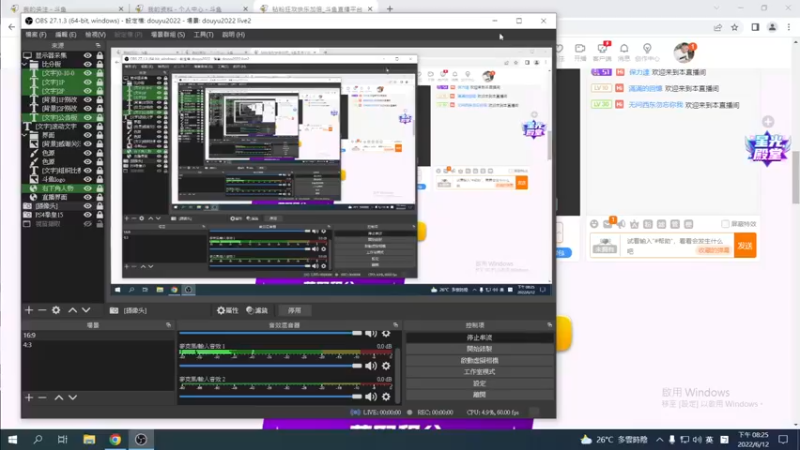
Task: Open the user avatar menu on Douyu
Action: 684,52
